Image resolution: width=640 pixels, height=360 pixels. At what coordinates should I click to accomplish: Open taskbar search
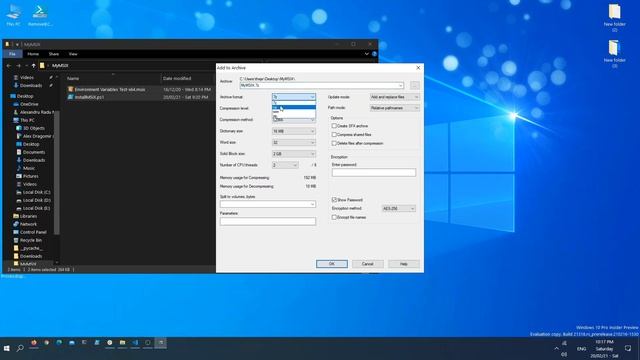pos(20,348)
